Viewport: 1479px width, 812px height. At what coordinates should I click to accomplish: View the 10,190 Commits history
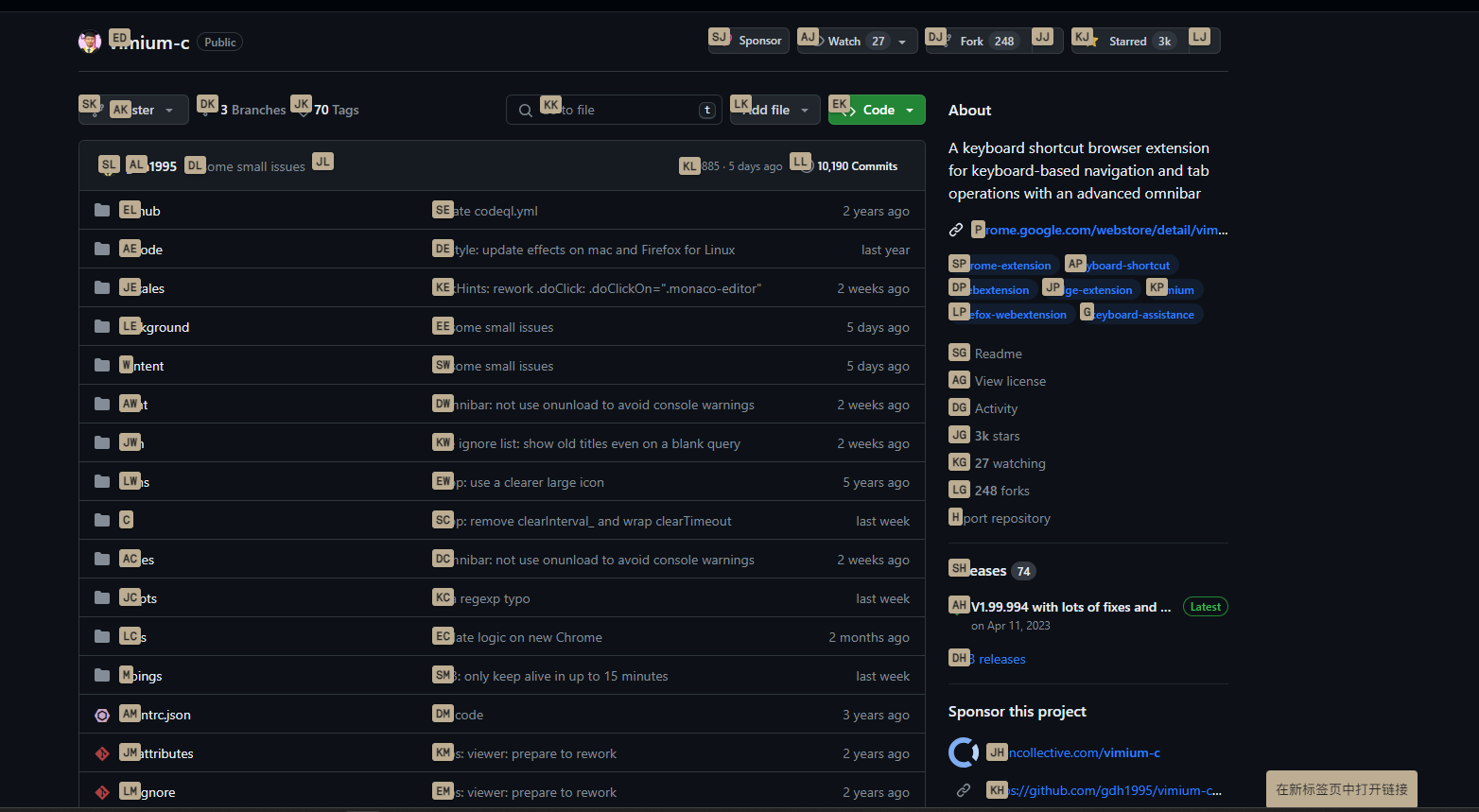pos(848,165)
